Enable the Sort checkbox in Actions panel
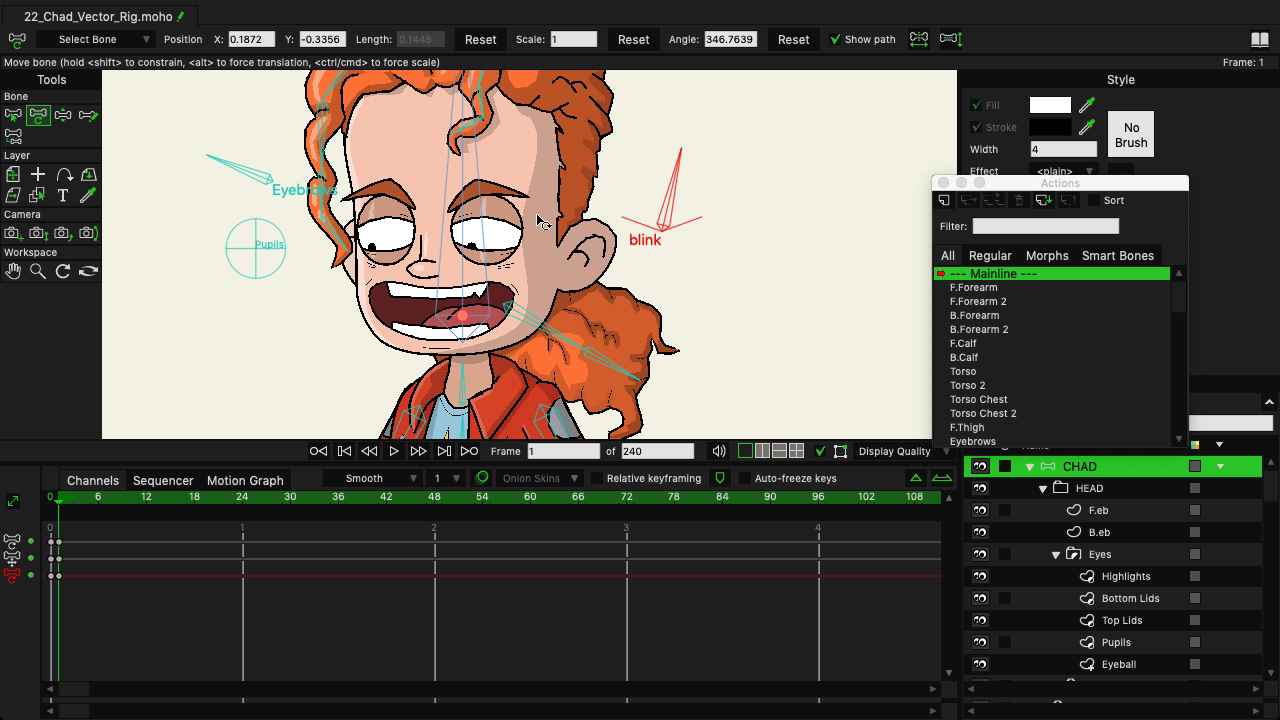1280x720 pixels. pyautogui.click(x=1094, y=201)
